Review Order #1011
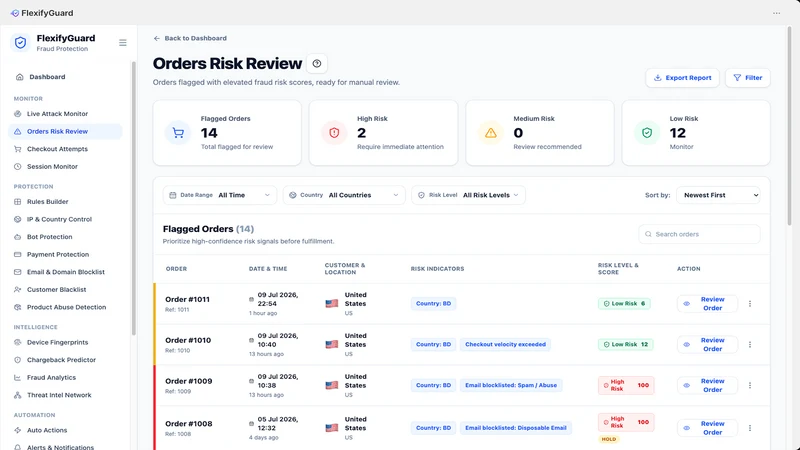800x450 pixels. pos(707,304)
